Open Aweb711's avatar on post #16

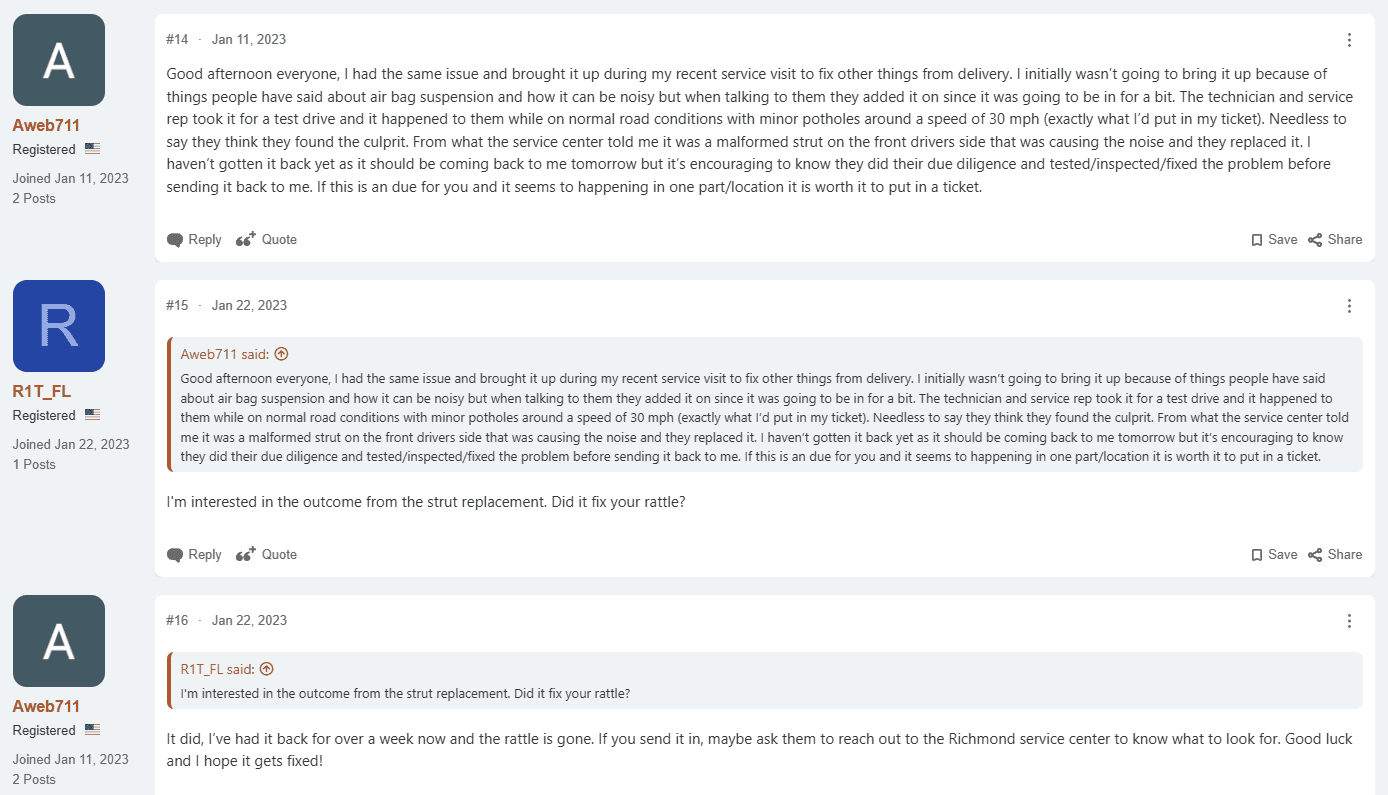(x=59, y=641)
